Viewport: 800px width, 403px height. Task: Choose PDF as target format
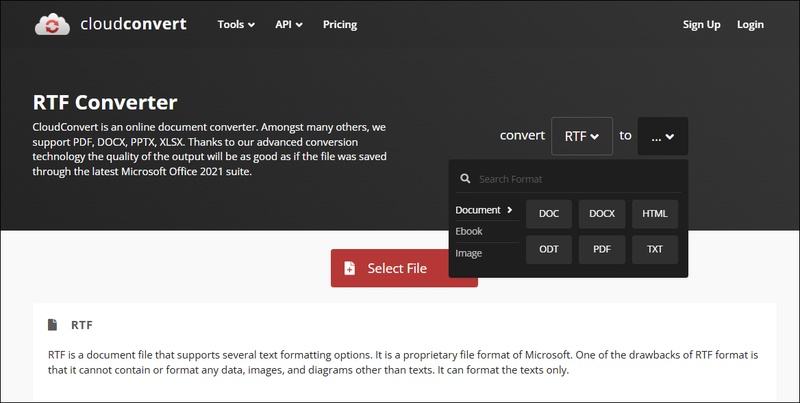(602, 249)
